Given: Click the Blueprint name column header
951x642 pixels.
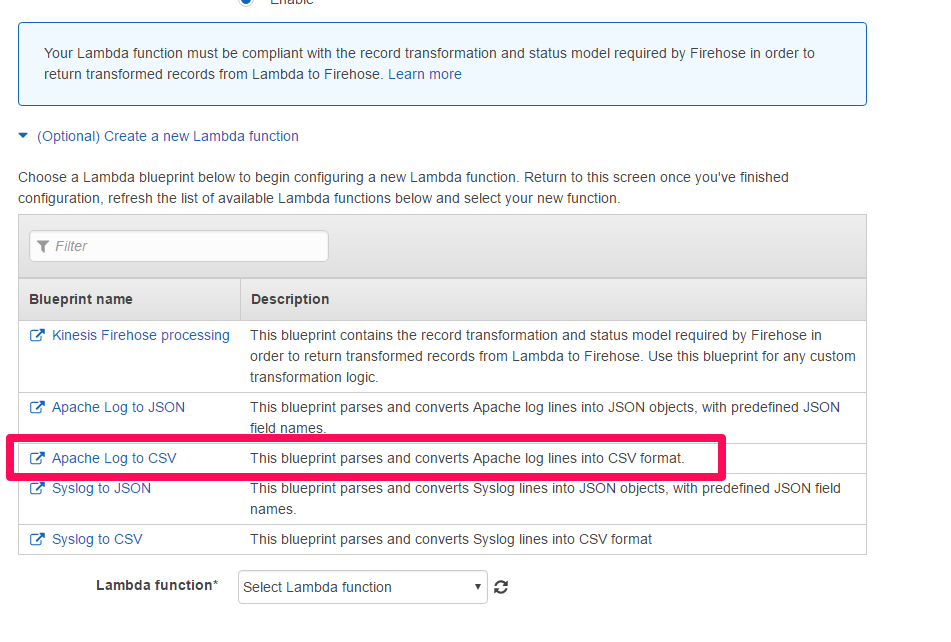Looking at the screenshot, I should [81, 299].
